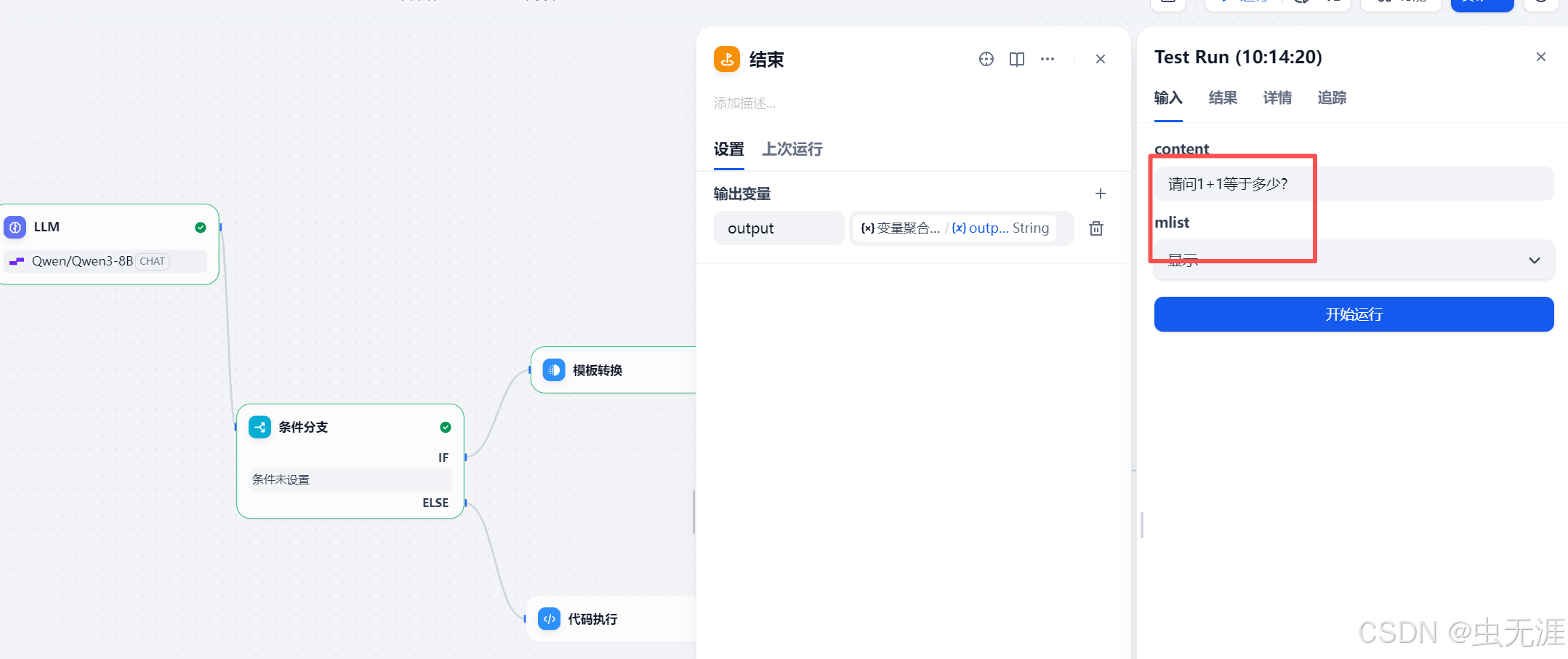Click the orange 结束 end node flag icon
Viewport: 1568px width, 659px height.
(726, 59)
